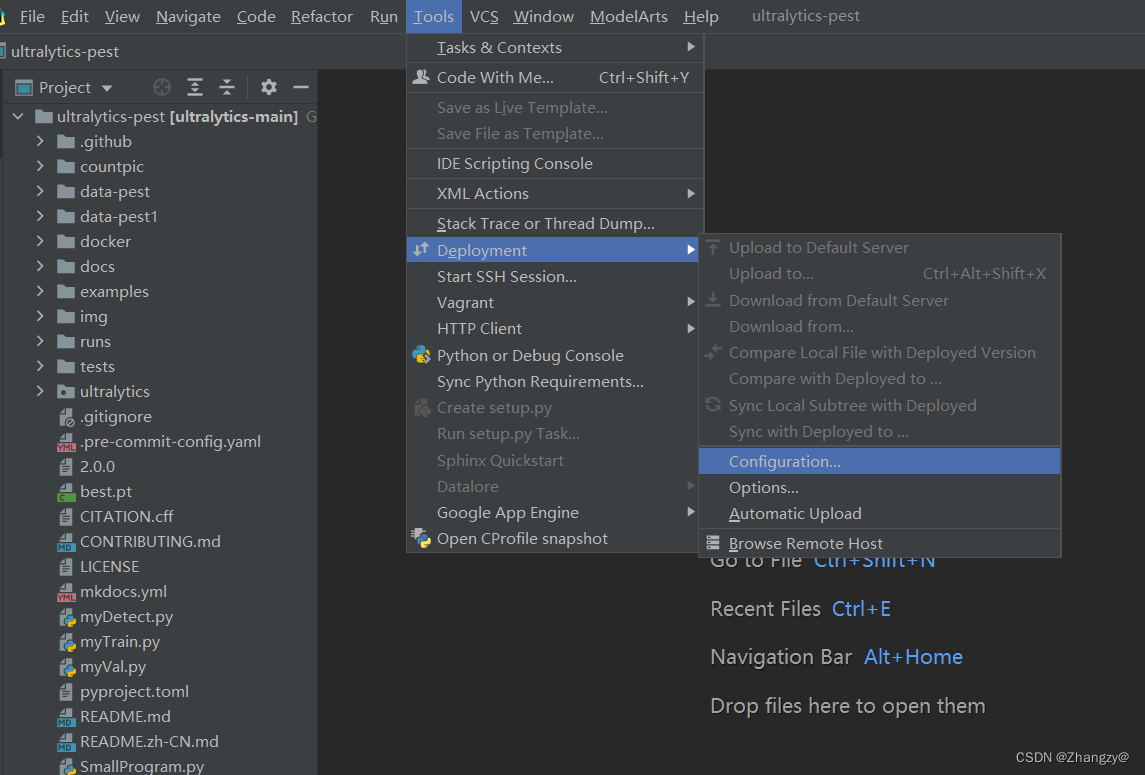Select the docs folder row
The image size is (1145, 775).
[159, 267]
